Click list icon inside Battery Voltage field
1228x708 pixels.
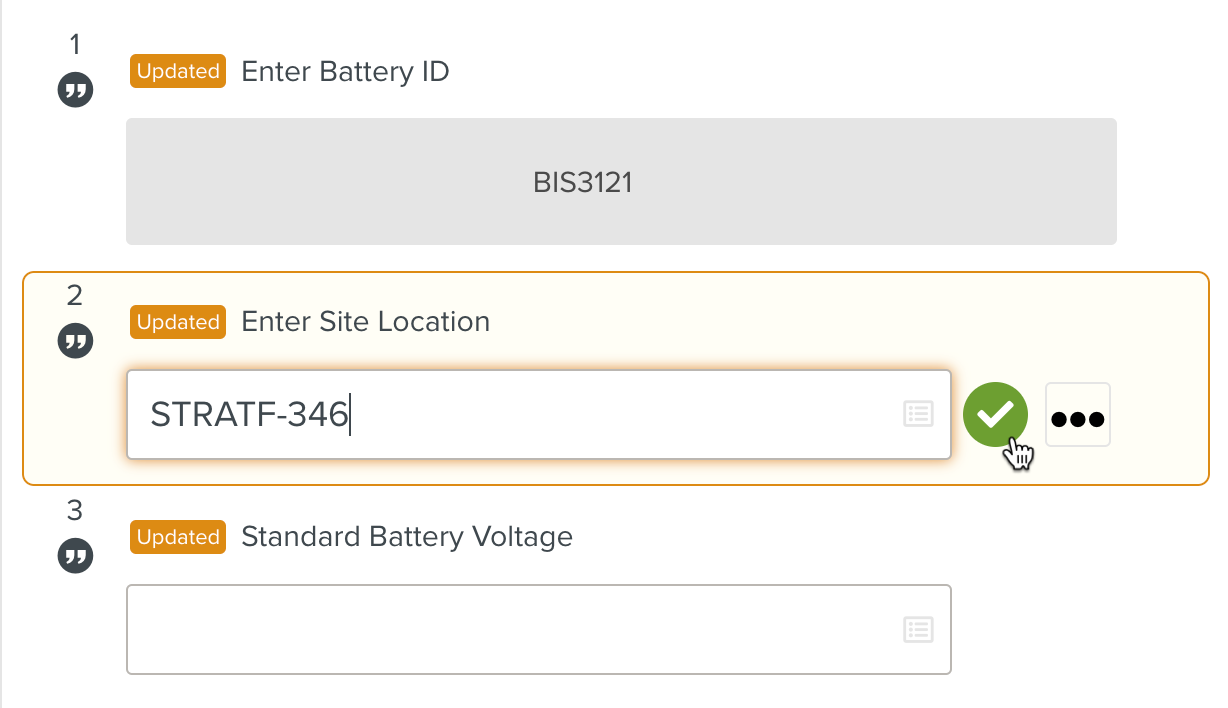[x=918, y=629]
